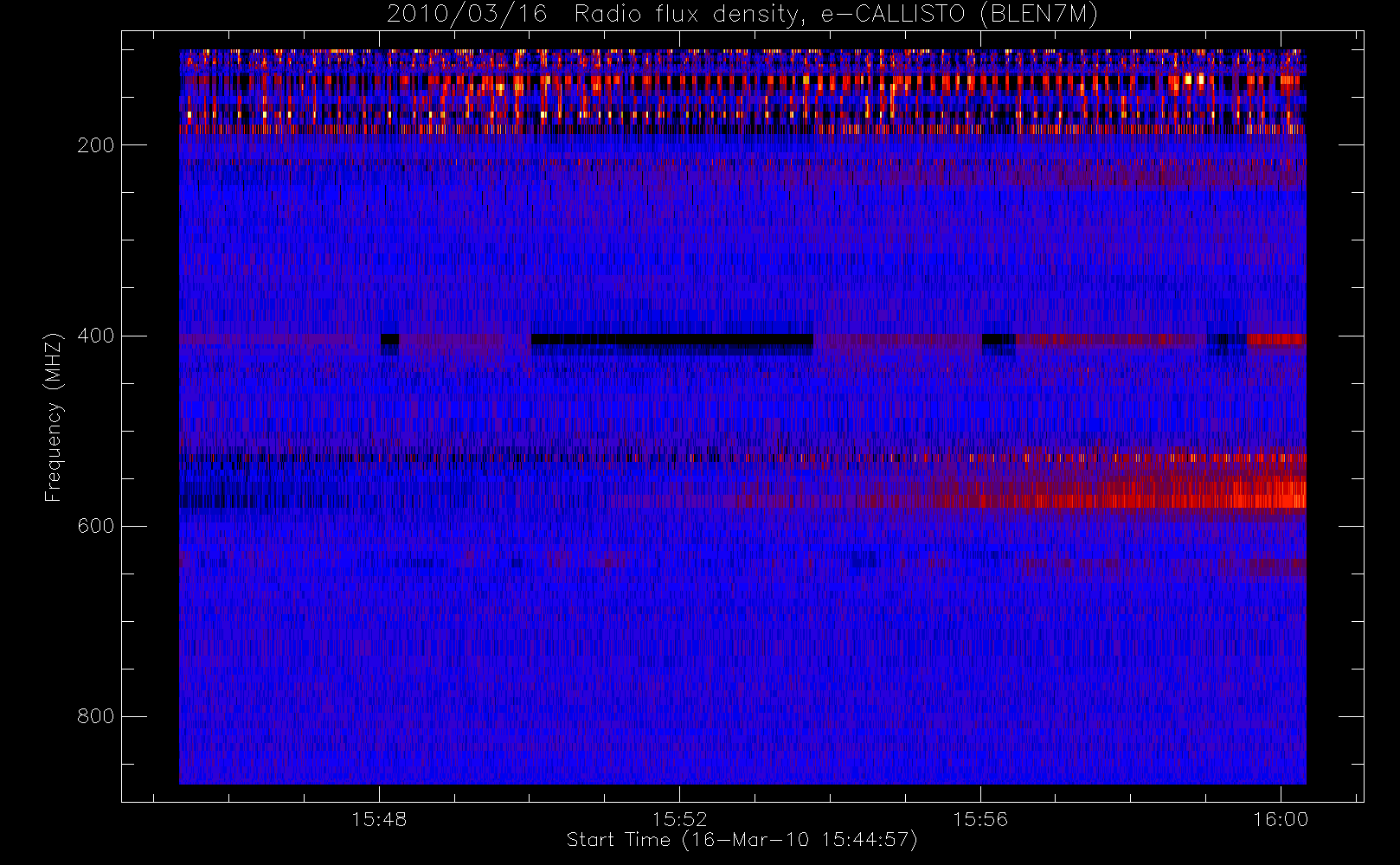Screen dimensions: 1400x865
Task: Click the 15:56 time tick label
Action: pos(980,818)
